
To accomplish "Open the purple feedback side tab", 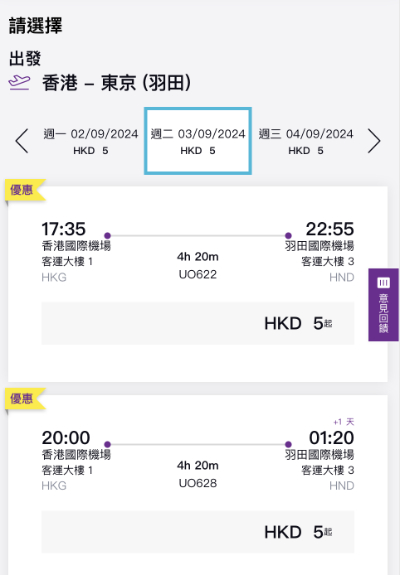I will 383,305.
